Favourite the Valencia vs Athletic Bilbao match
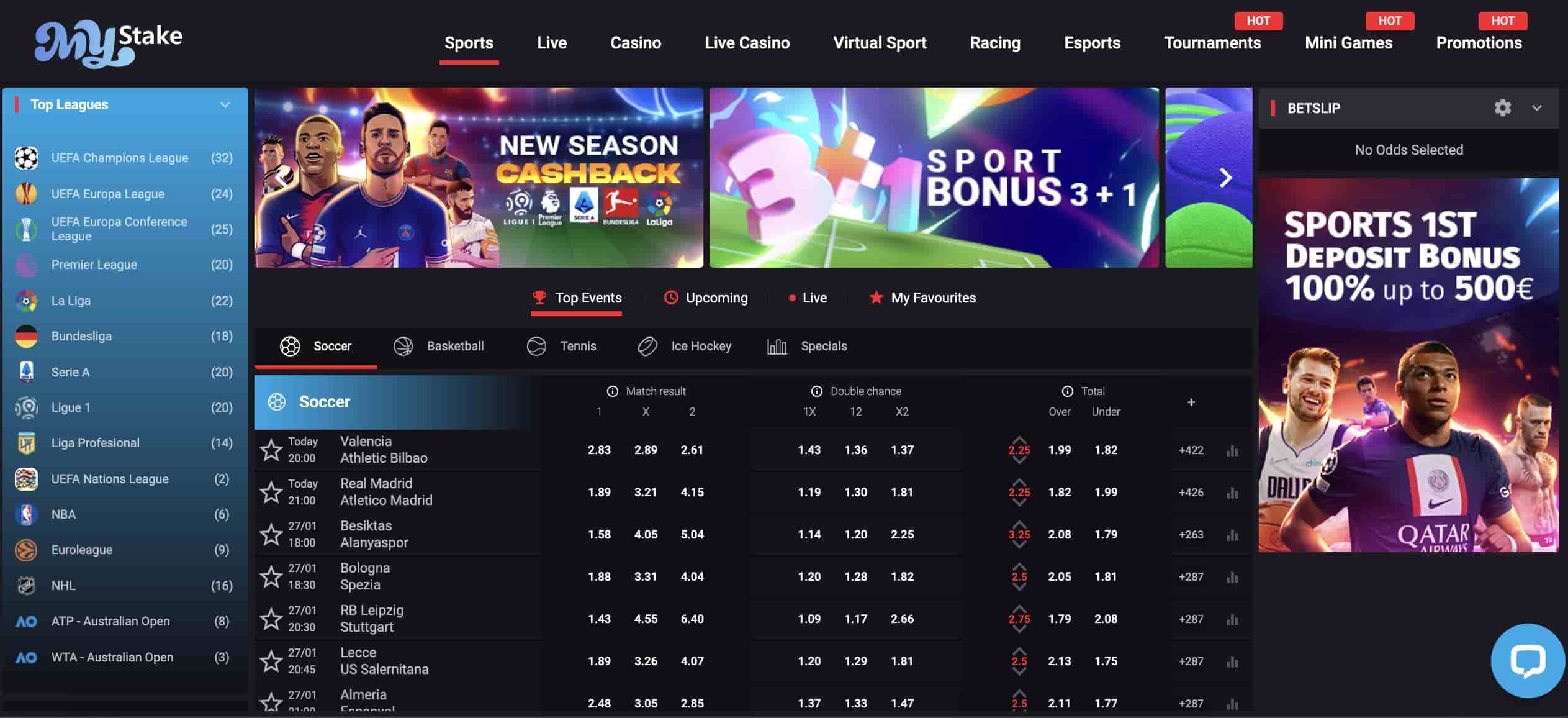Screen dimensions: 1568x718 [x=271, y=450]
